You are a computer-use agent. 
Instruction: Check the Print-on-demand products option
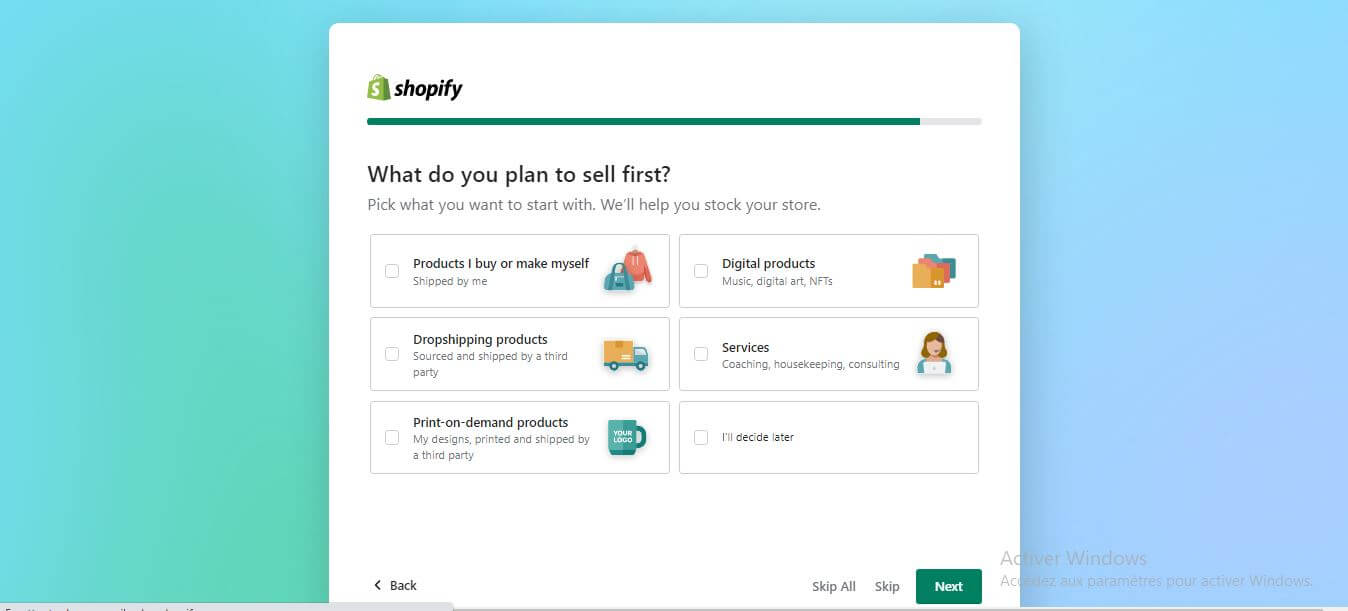pyautogui.click(x=392, y=437)
